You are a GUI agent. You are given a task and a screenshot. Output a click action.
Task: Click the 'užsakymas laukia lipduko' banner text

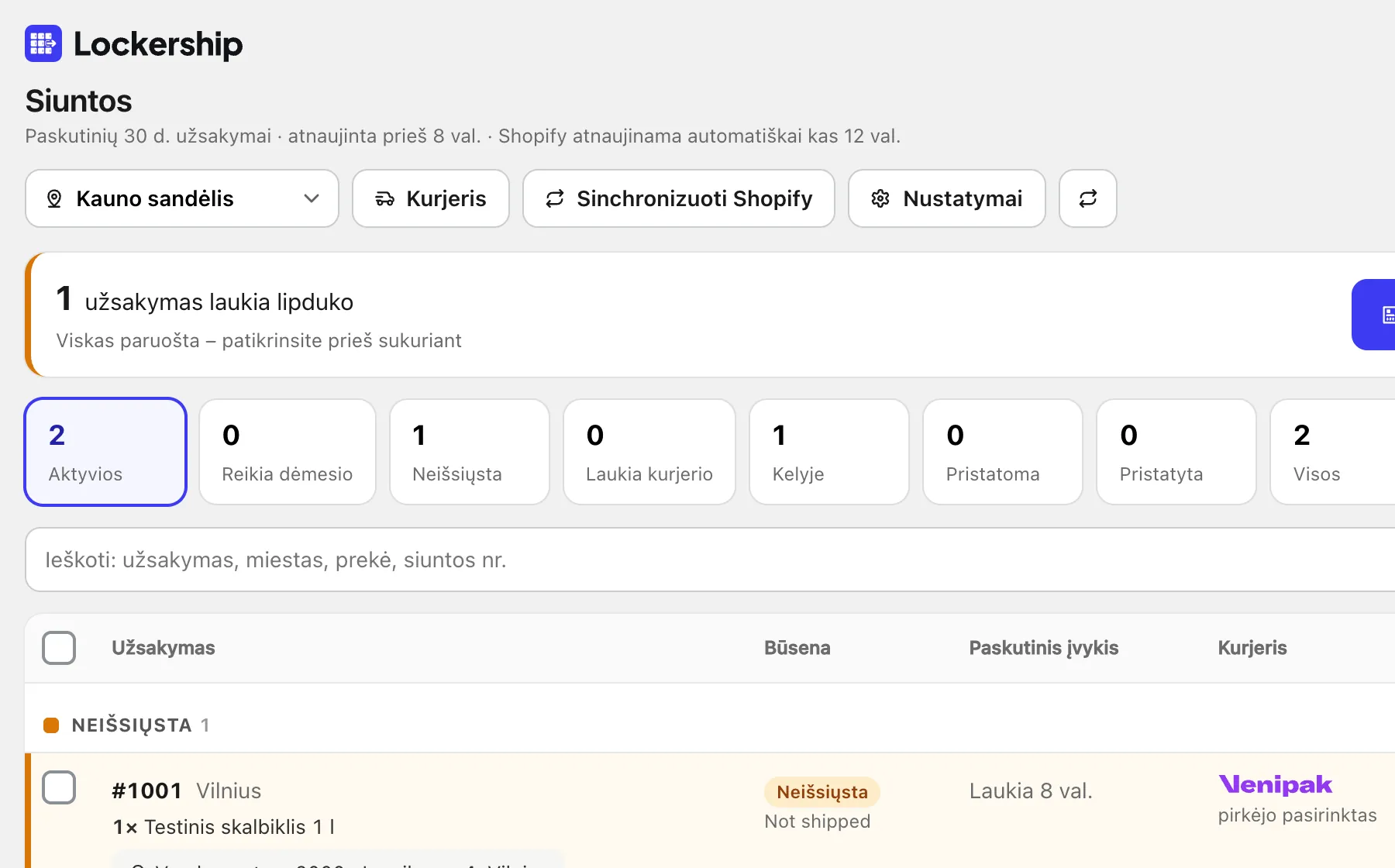tap(219, 302)
